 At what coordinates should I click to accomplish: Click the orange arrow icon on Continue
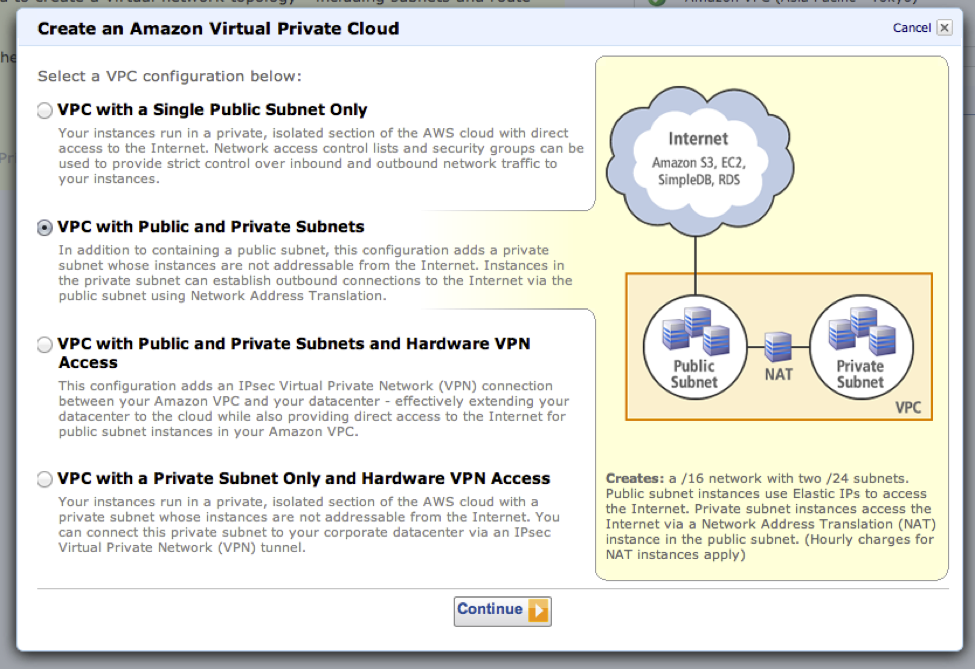(x=538, y=610)
